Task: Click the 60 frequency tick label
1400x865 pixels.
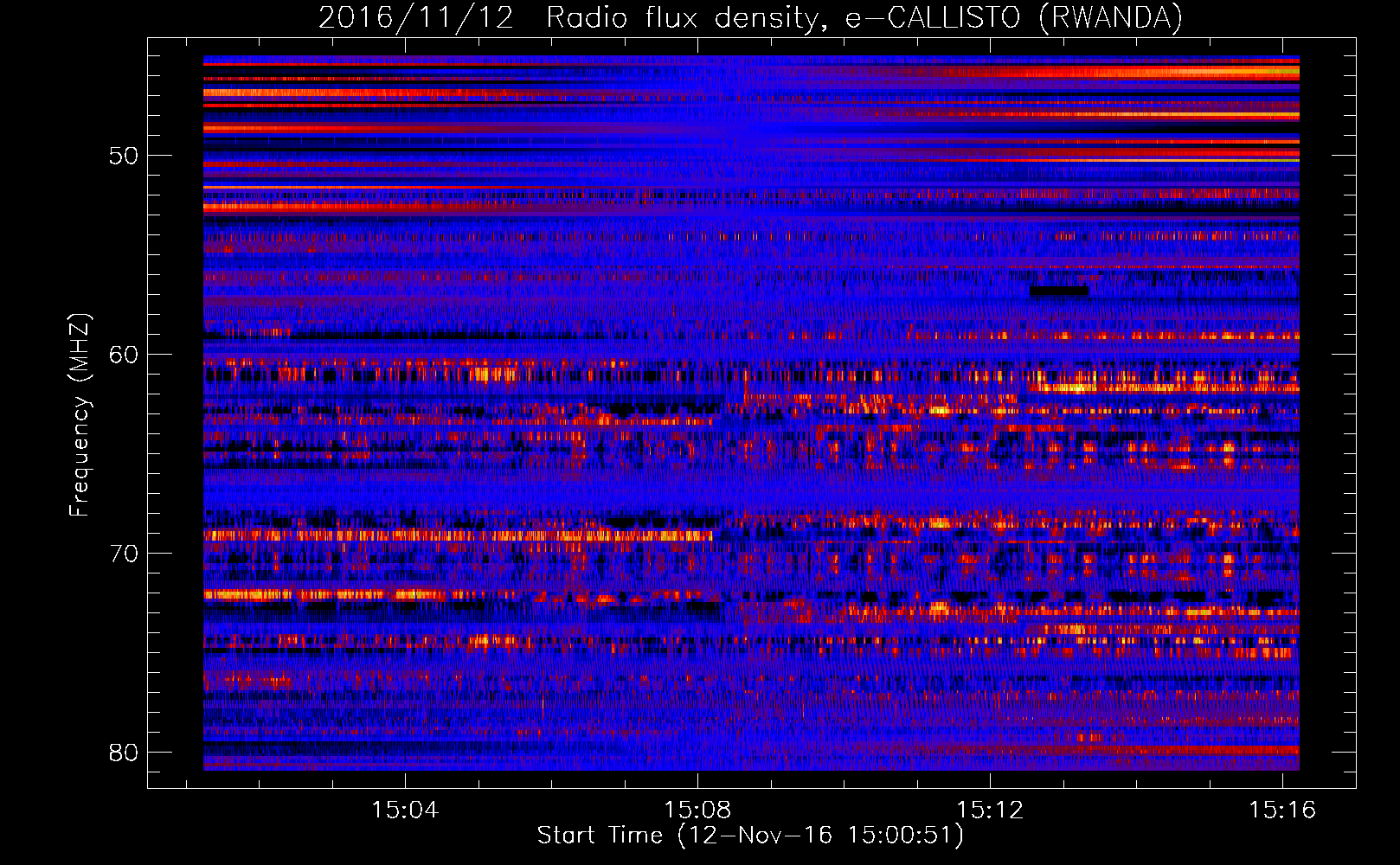Action: click(124, 355)
